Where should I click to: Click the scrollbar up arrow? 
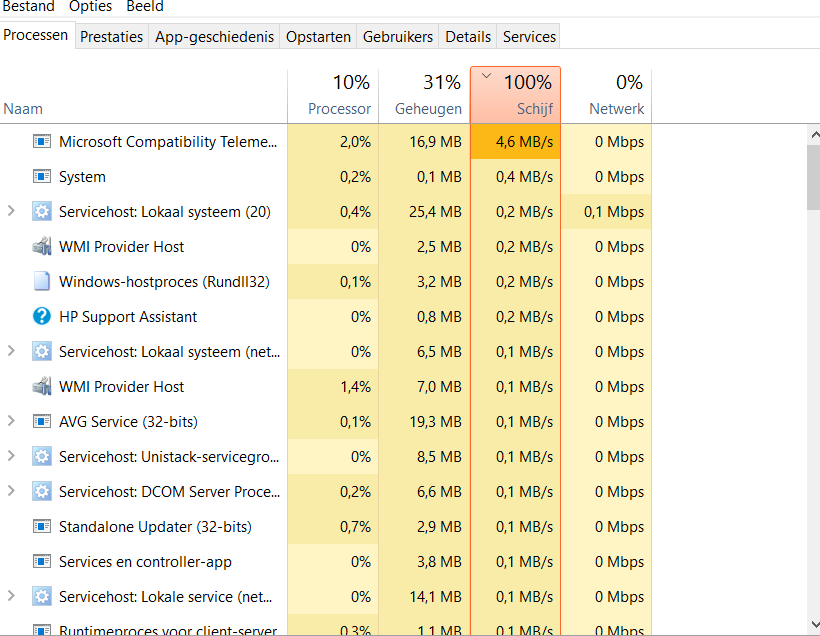point(814,135)
